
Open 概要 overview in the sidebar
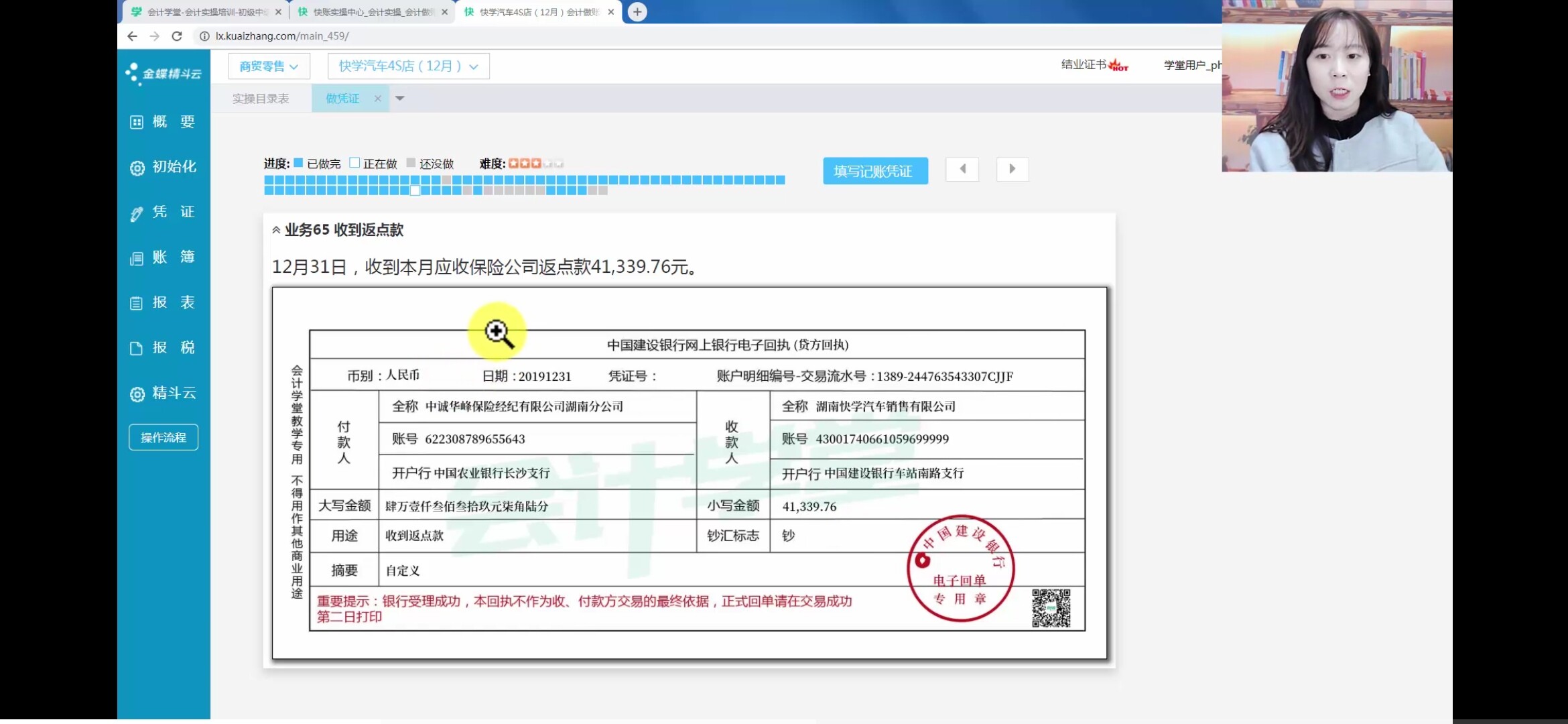pyautogui.click(x=163, y=122)
